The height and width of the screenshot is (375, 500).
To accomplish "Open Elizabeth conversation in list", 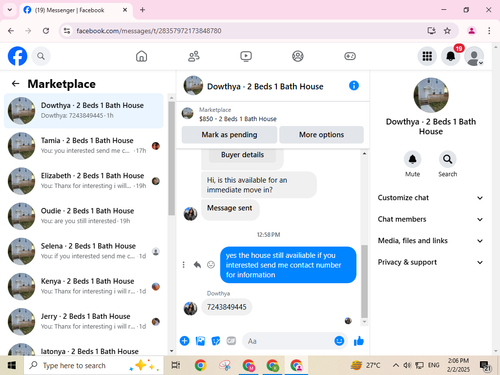I will pyautogui.click(x=84, y=181).
